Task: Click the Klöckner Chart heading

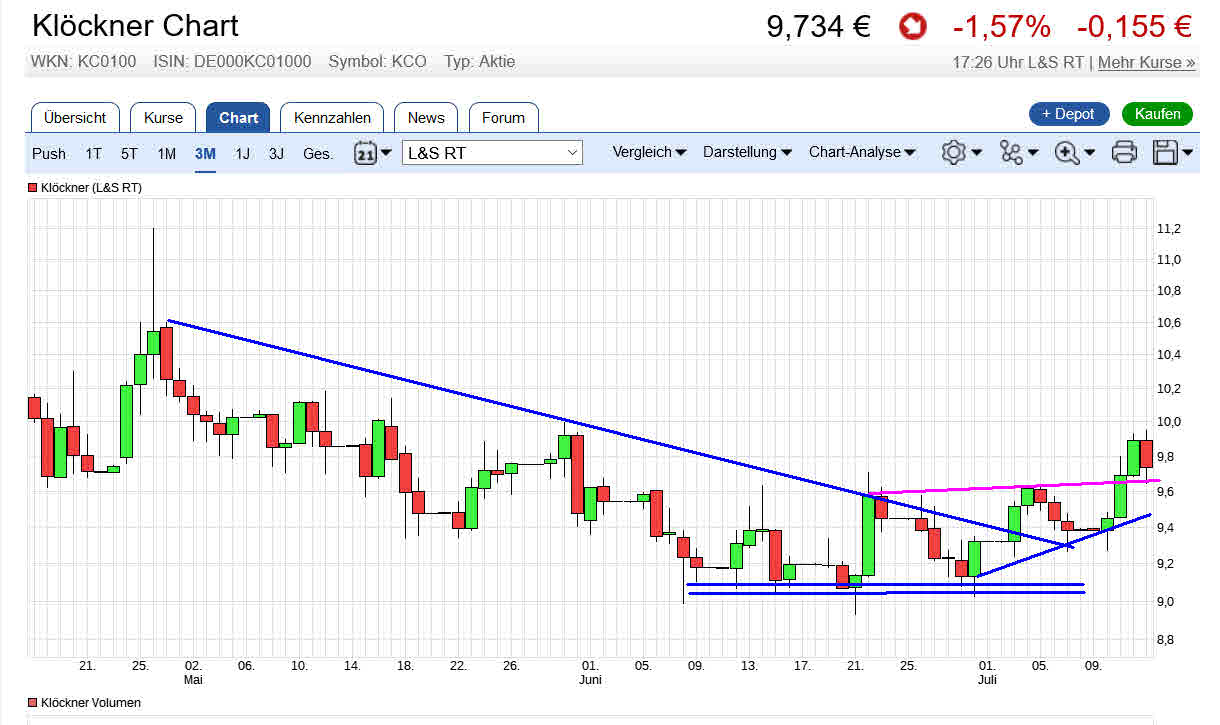Action: pos(135,25)
